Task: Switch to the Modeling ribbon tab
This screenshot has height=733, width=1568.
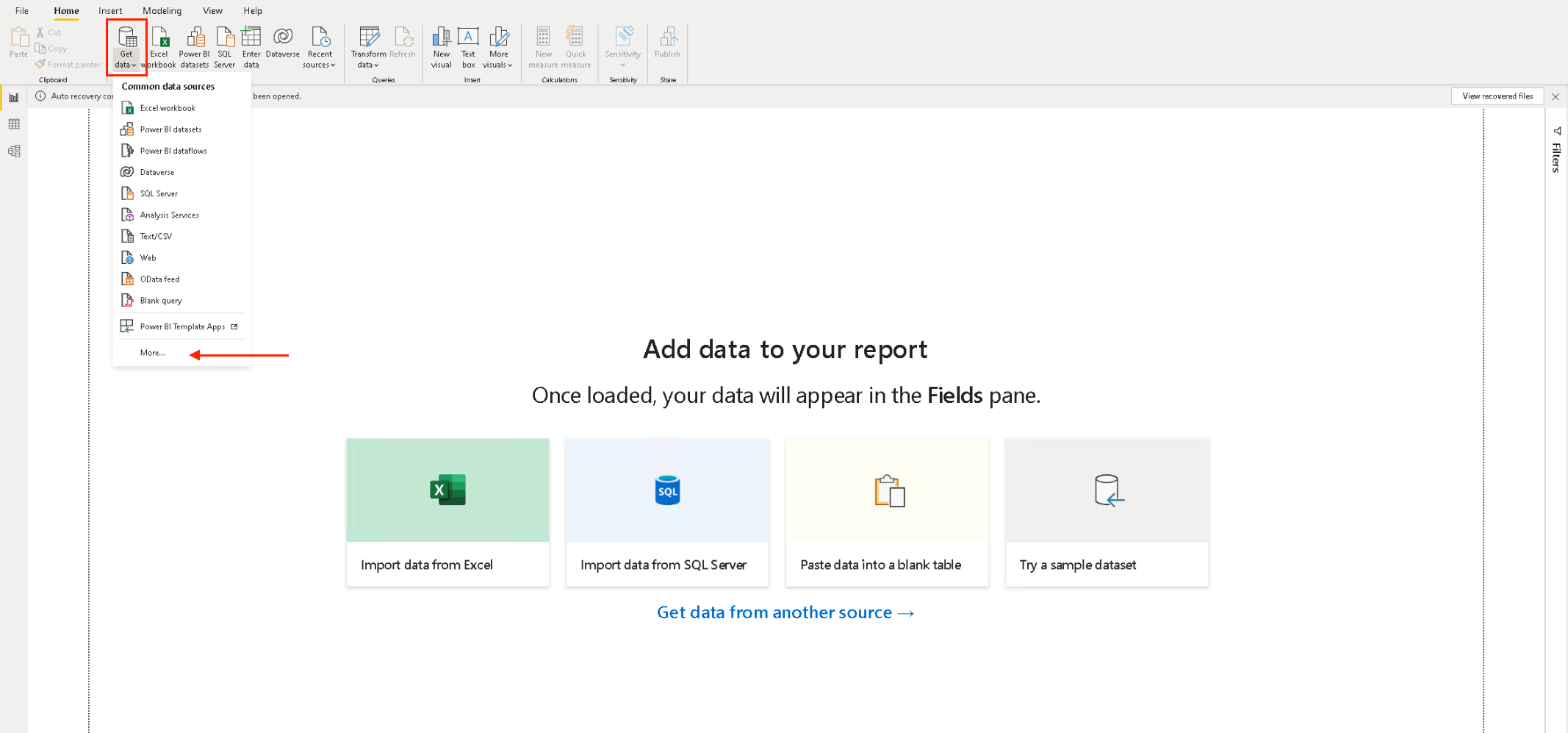Action: [162, 11]
